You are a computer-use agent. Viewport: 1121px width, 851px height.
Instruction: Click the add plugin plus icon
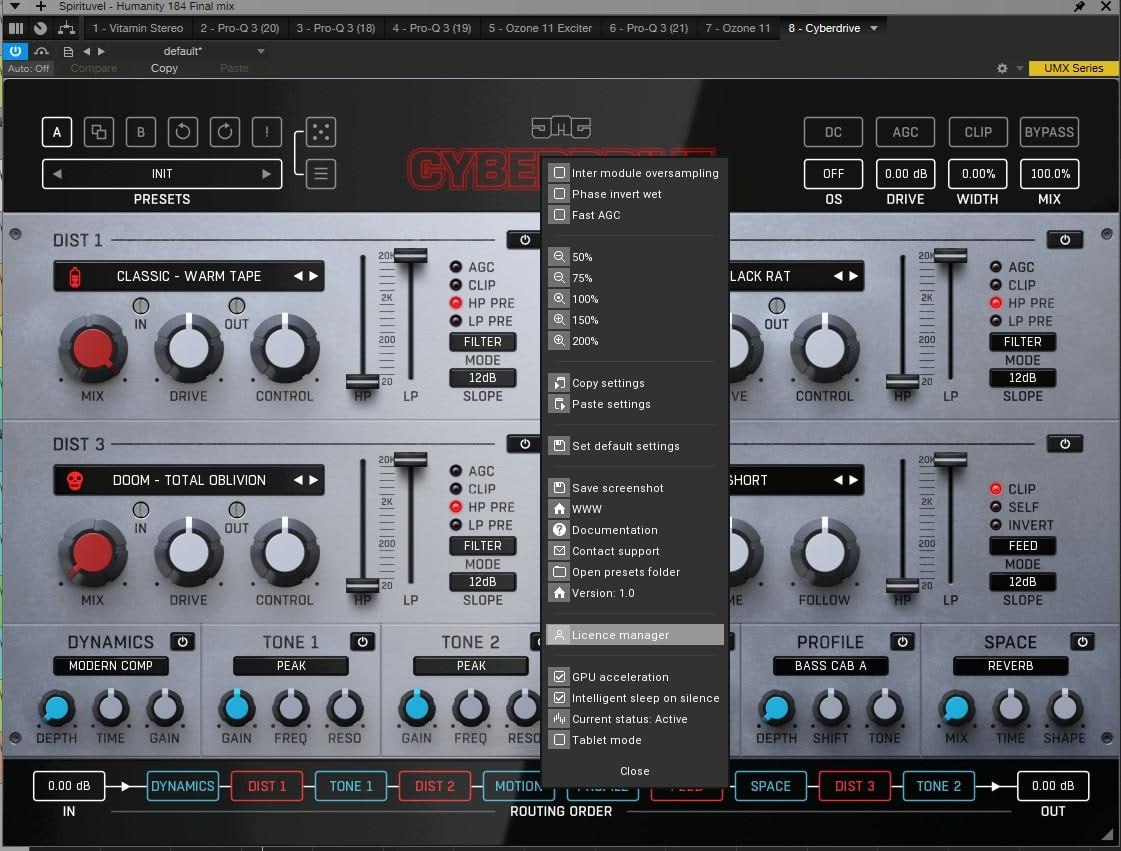(41, 6)
